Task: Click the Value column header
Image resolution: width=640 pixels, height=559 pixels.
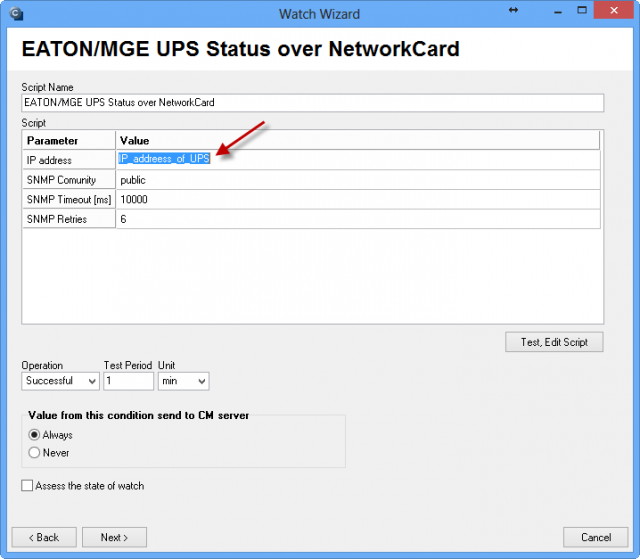Action: tap(358, 140)
